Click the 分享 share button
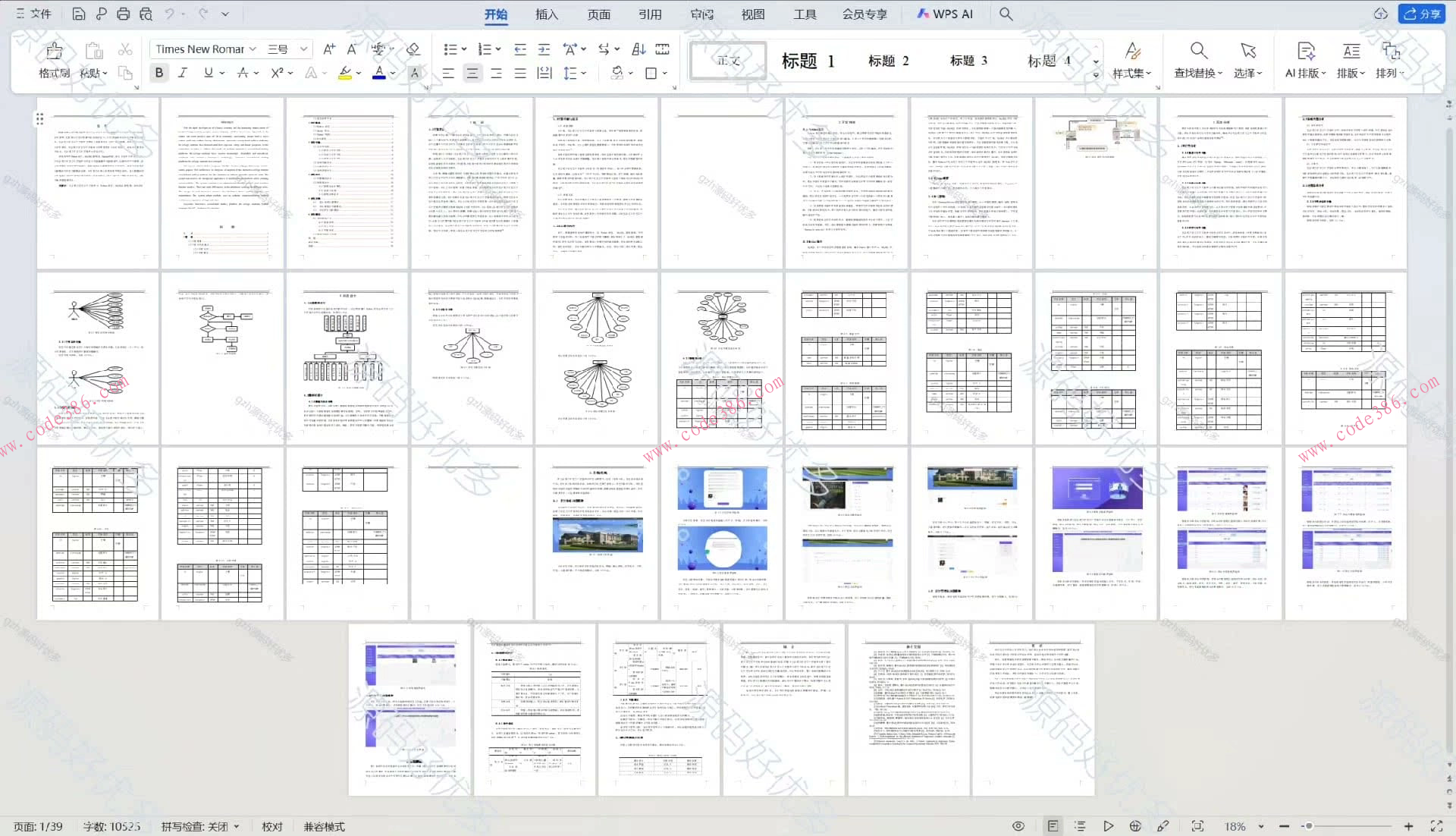The width and height of the screenshot is (1456, 836). pos(1422,14)
